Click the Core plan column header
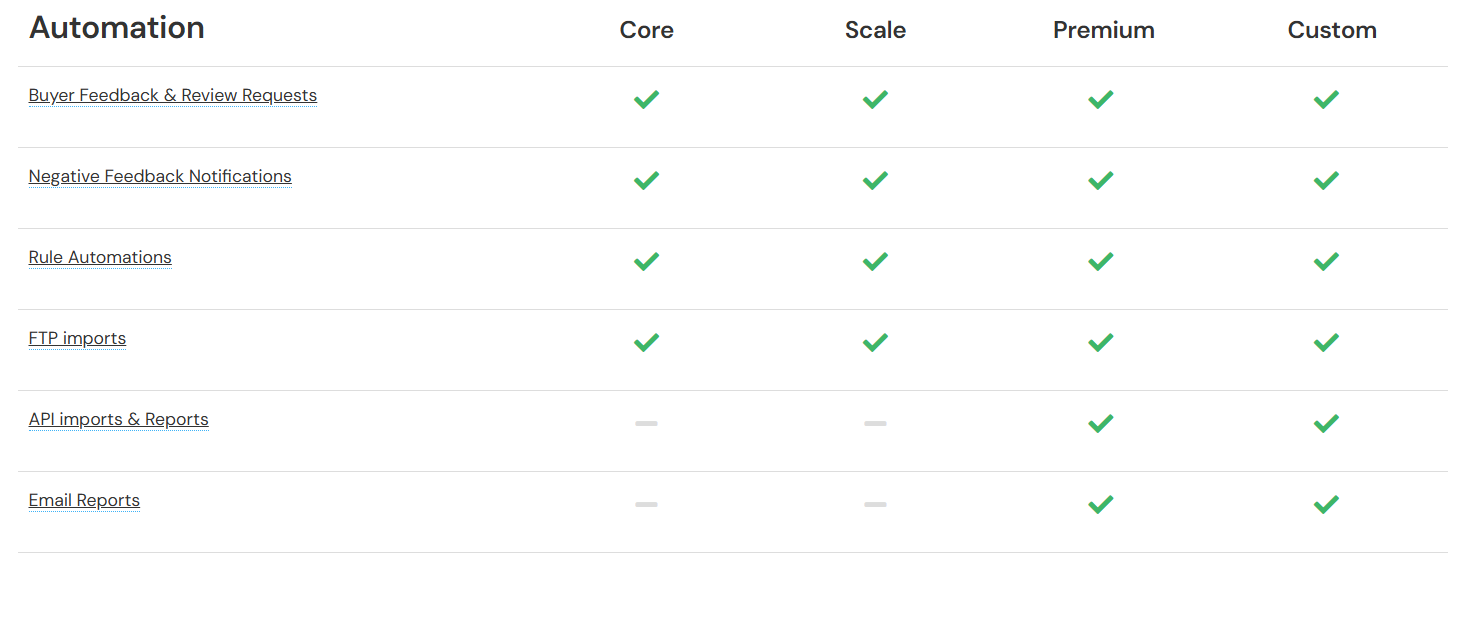 (x=646, y=30)
